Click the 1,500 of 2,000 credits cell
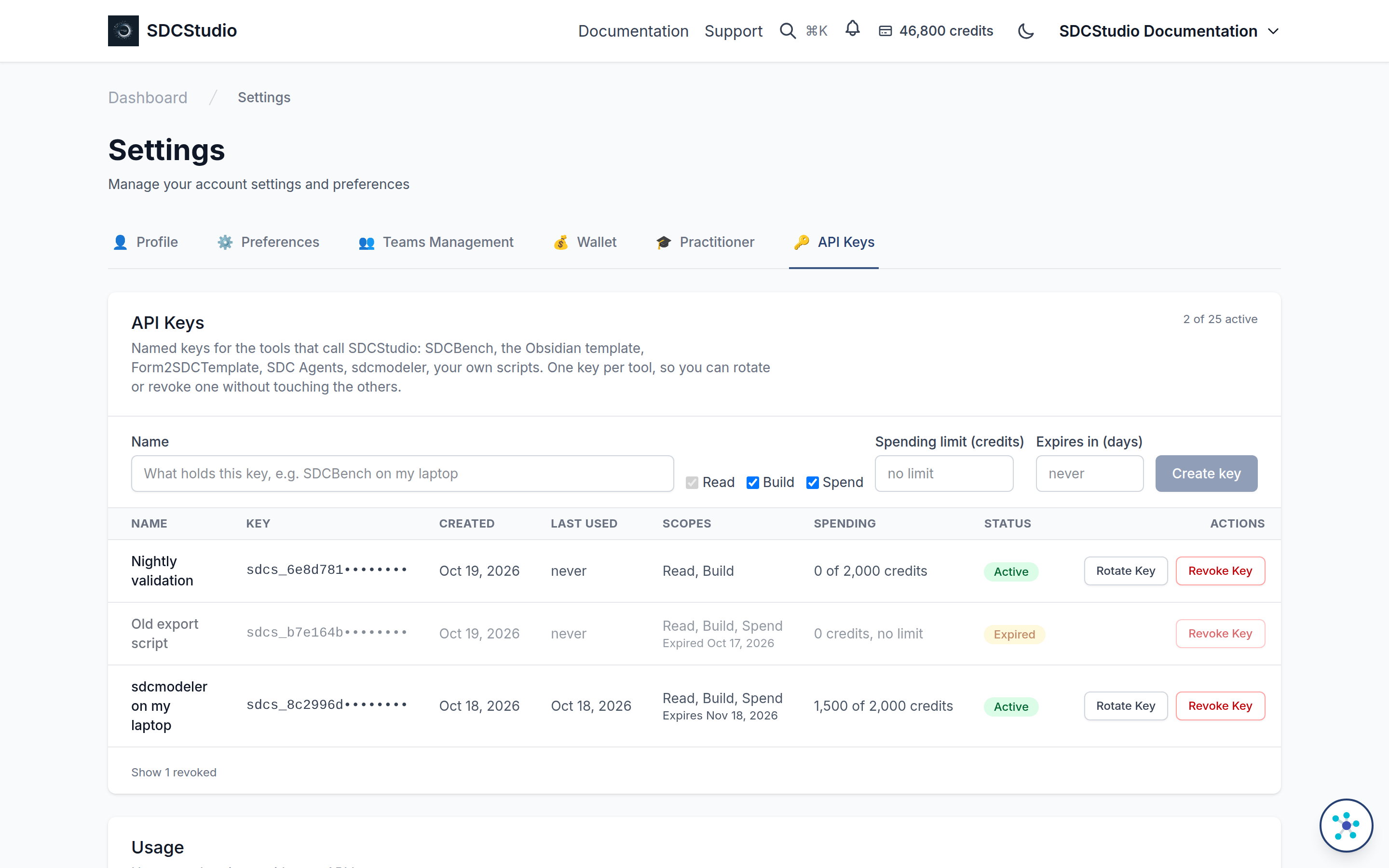This screenshot has width=1389, height=868. [x=883, y=706]
